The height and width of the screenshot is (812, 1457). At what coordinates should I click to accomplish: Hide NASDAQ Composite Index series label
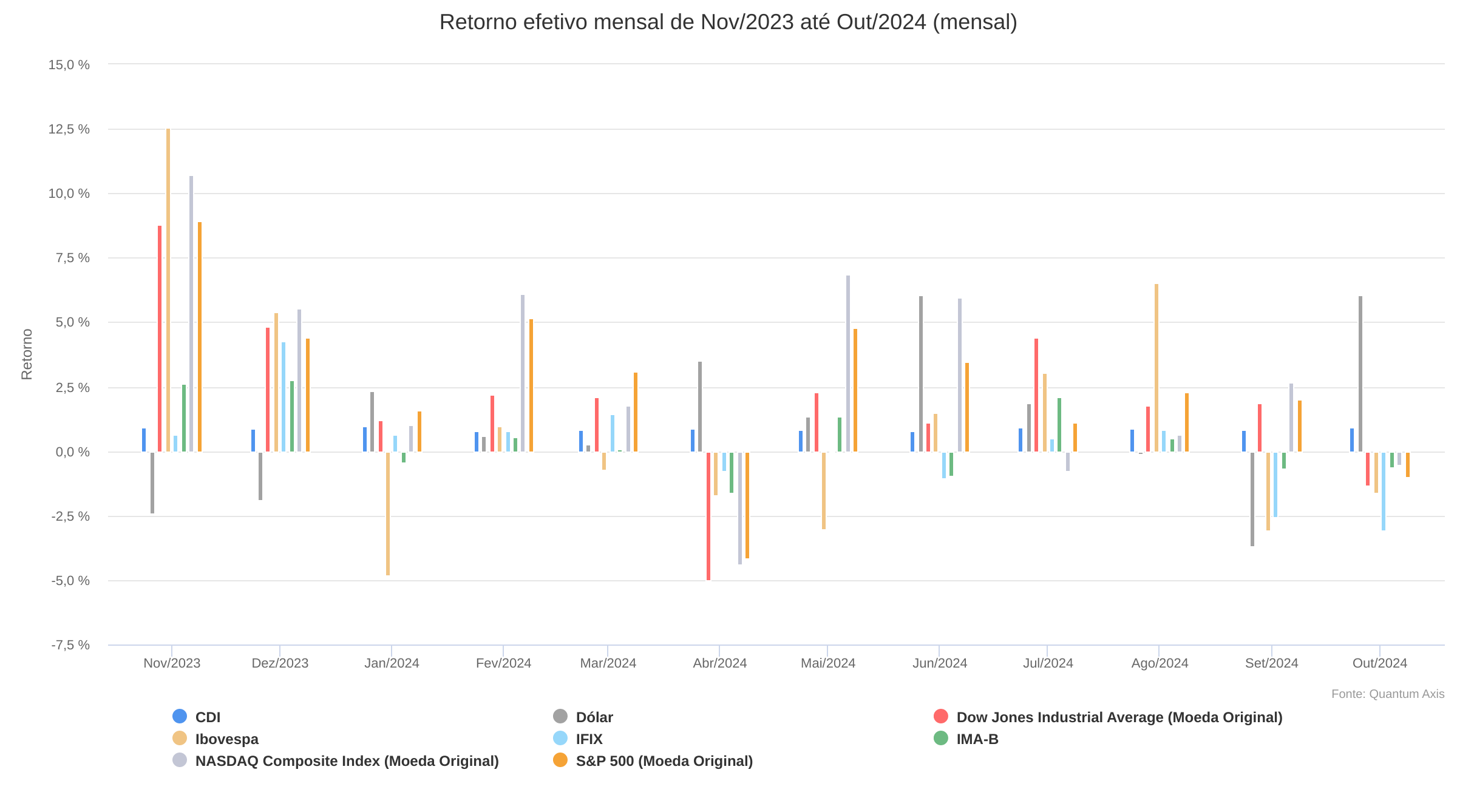[x=347, y=761]
